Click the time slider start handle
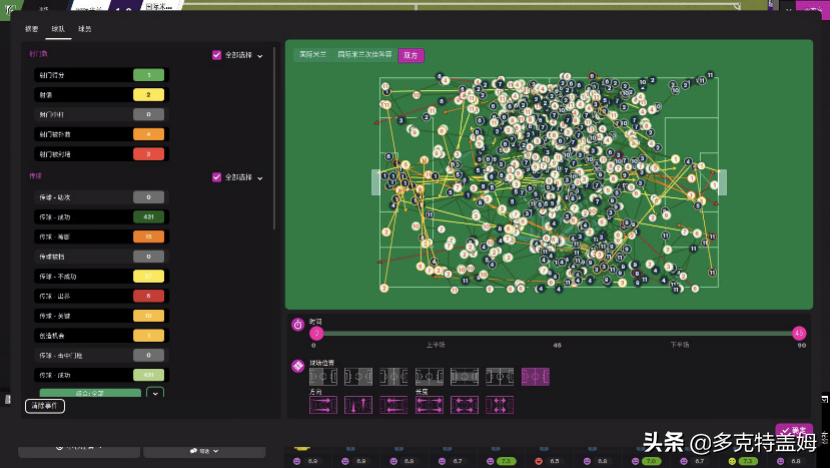832x468 pixels. 316,333
